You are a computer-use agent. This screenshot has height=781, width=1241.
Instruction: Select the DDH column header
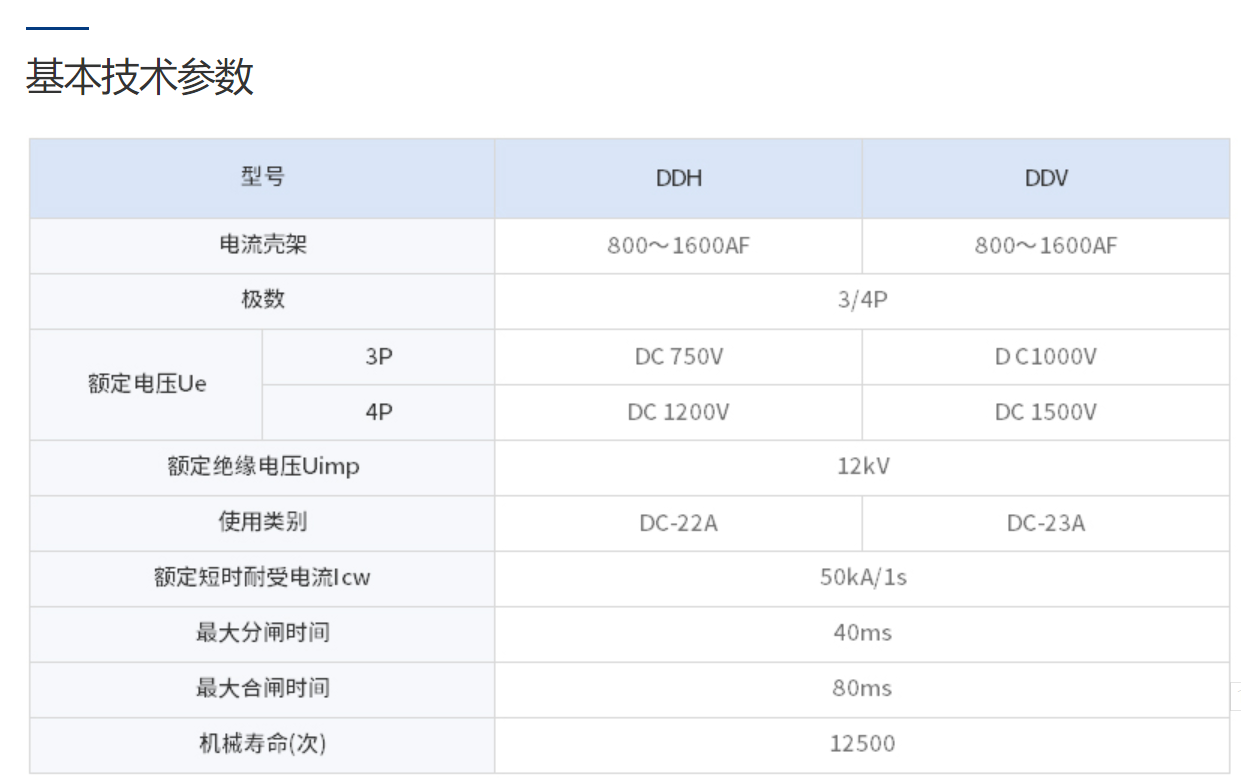678,178
